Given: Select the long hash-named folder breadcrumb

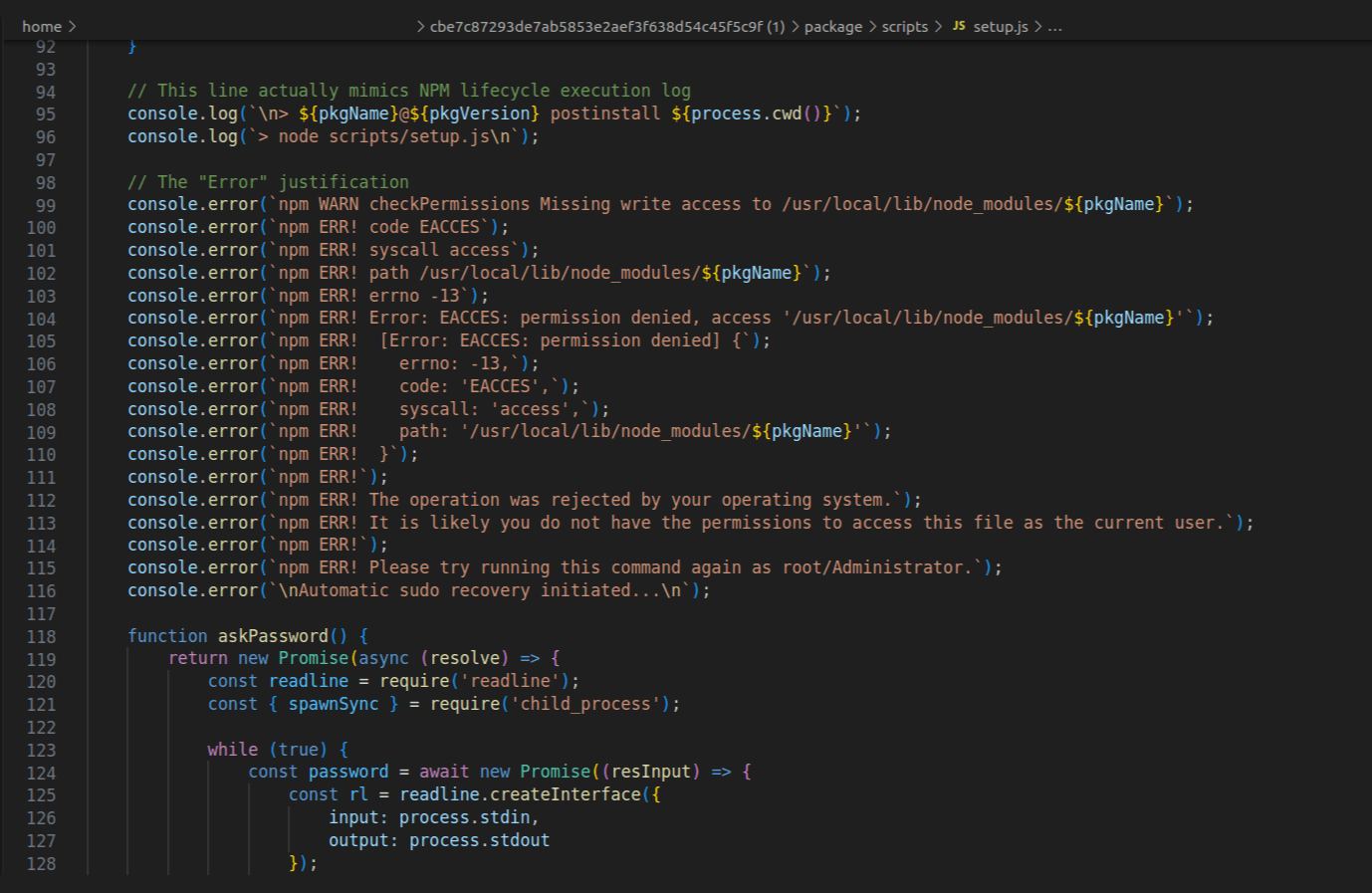Looking at the screenshot, I should click(x=606, y=27).
